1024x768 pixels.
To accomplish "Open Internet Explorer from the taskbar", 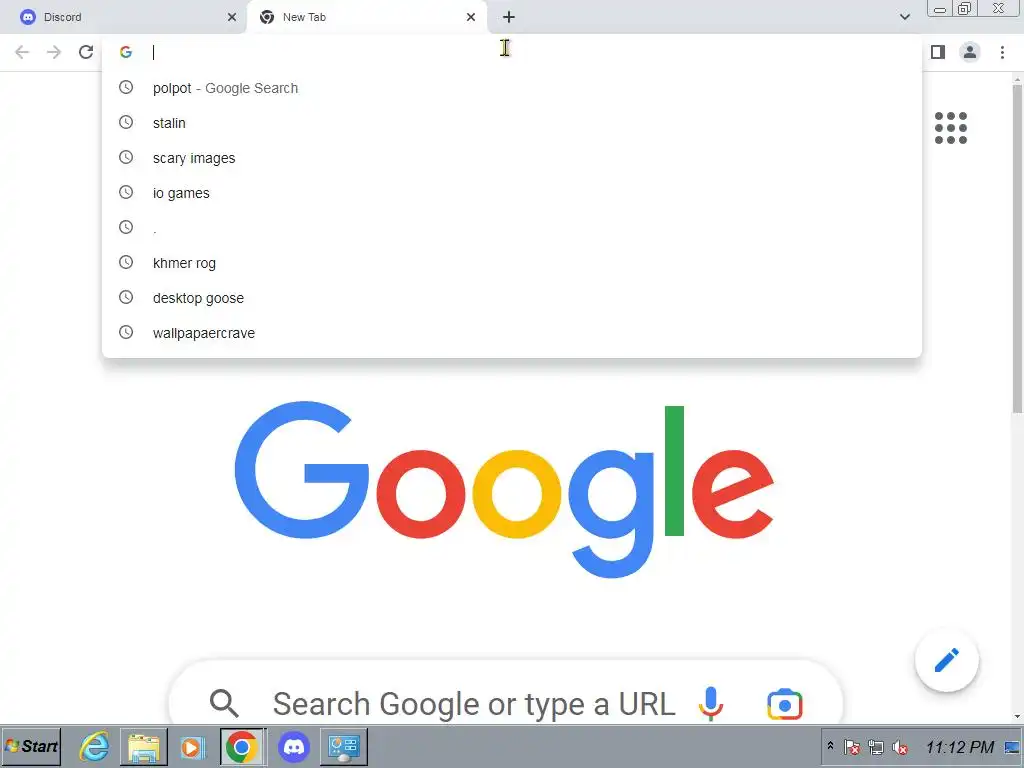I will (94, 746).
